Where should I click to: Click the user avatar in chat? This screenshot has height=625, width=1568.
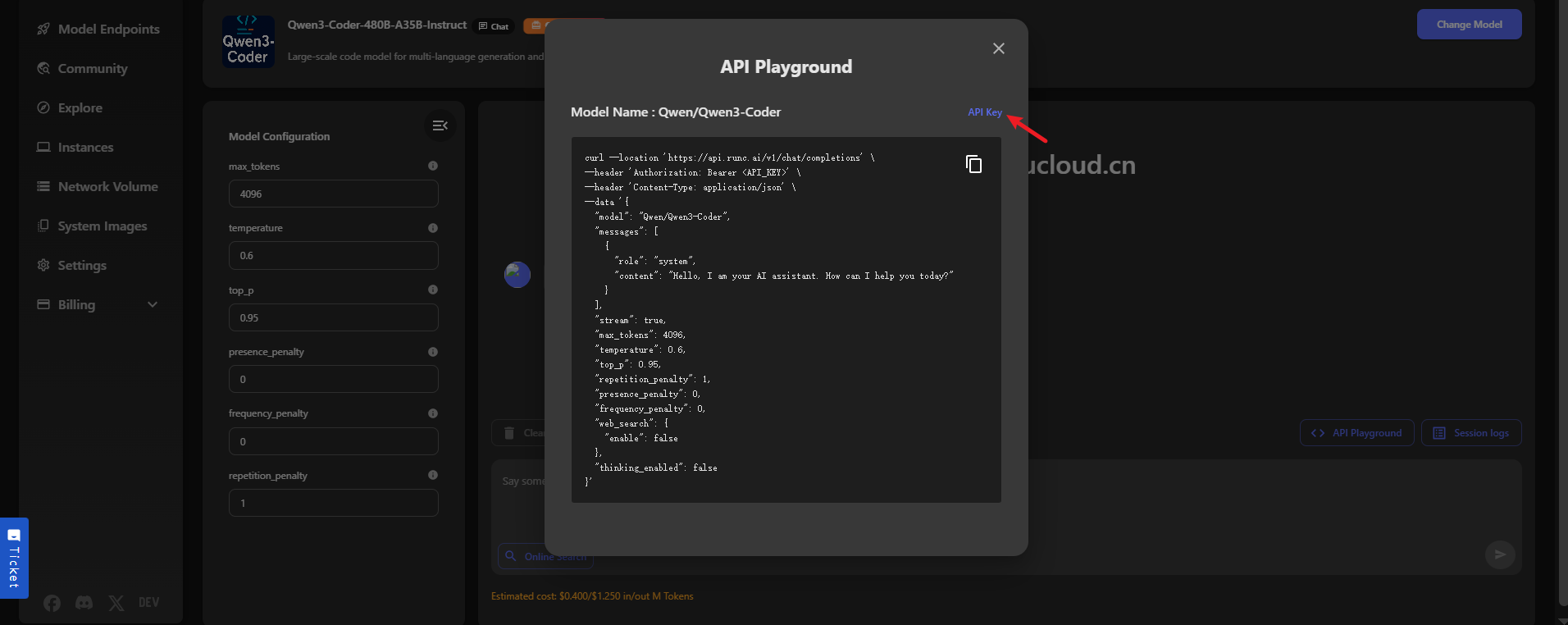(517, 275)
